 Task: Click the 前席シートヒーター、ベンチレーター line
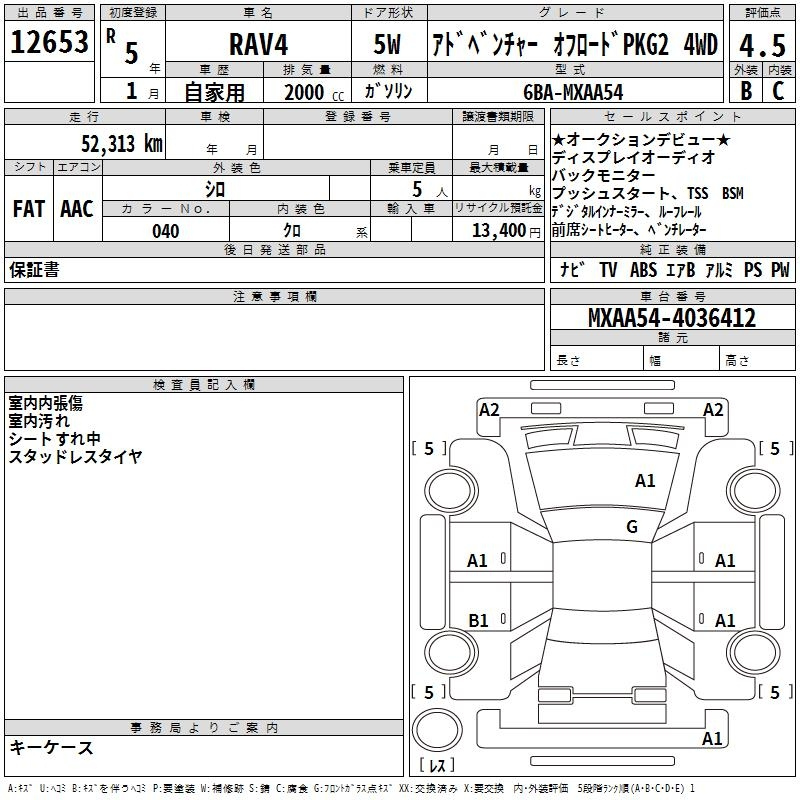point(629,230)
